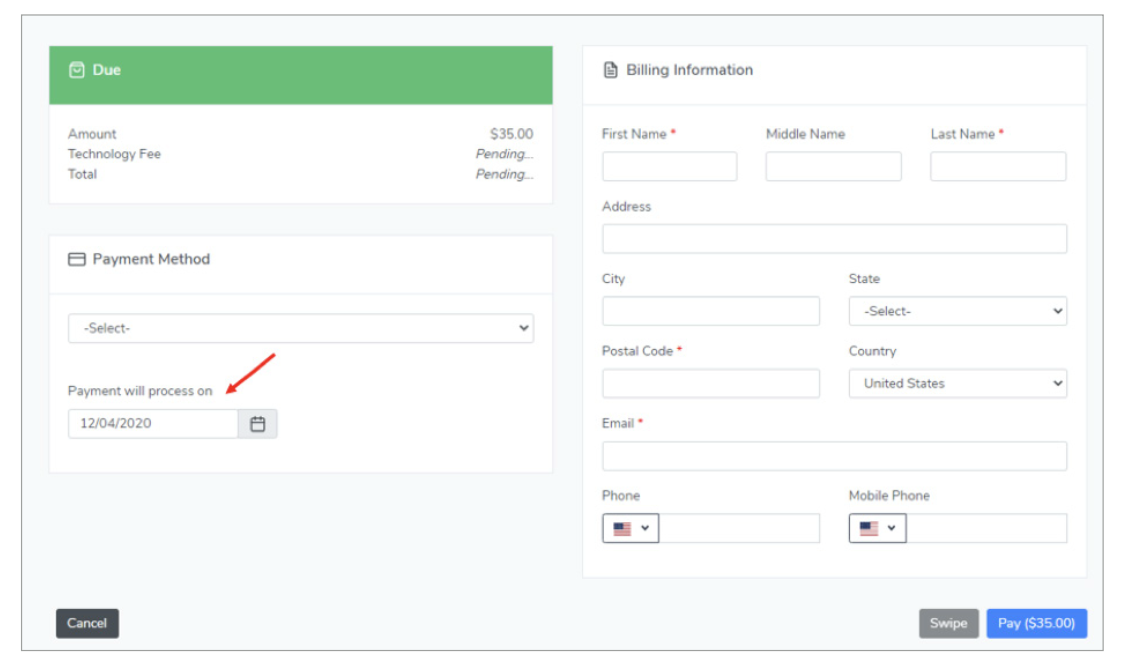Click the Address text field
Screen dimensions: 1126x670
pos(834,239)
